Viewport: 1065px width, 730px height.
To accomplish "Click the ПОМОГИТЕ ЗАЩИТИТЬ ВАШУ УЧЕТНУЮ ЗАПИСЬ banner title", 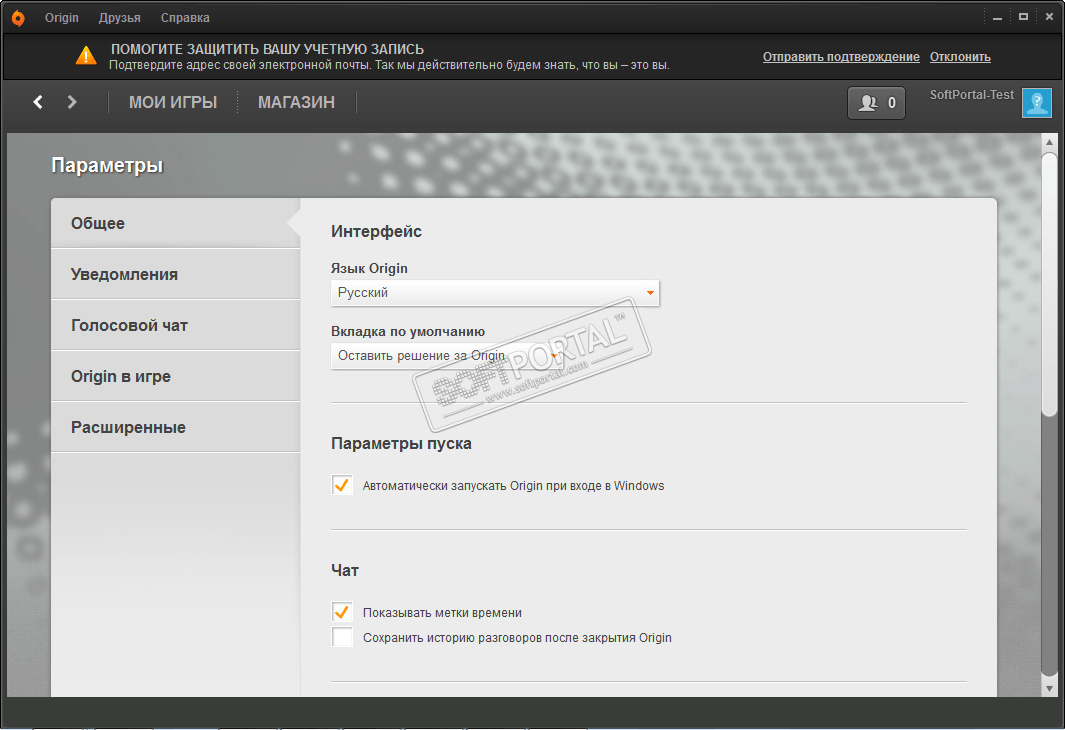I will [x=268, y=50].
